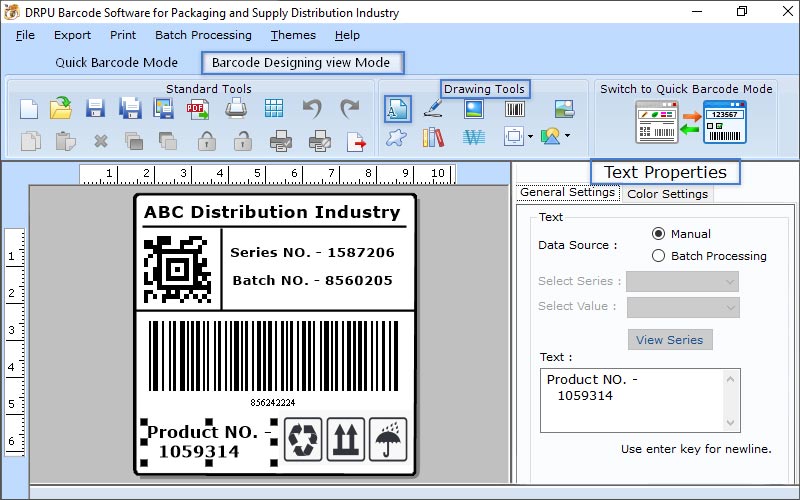Open the books library icon
The height and width of the screenshot is (500, 800).
433,137
